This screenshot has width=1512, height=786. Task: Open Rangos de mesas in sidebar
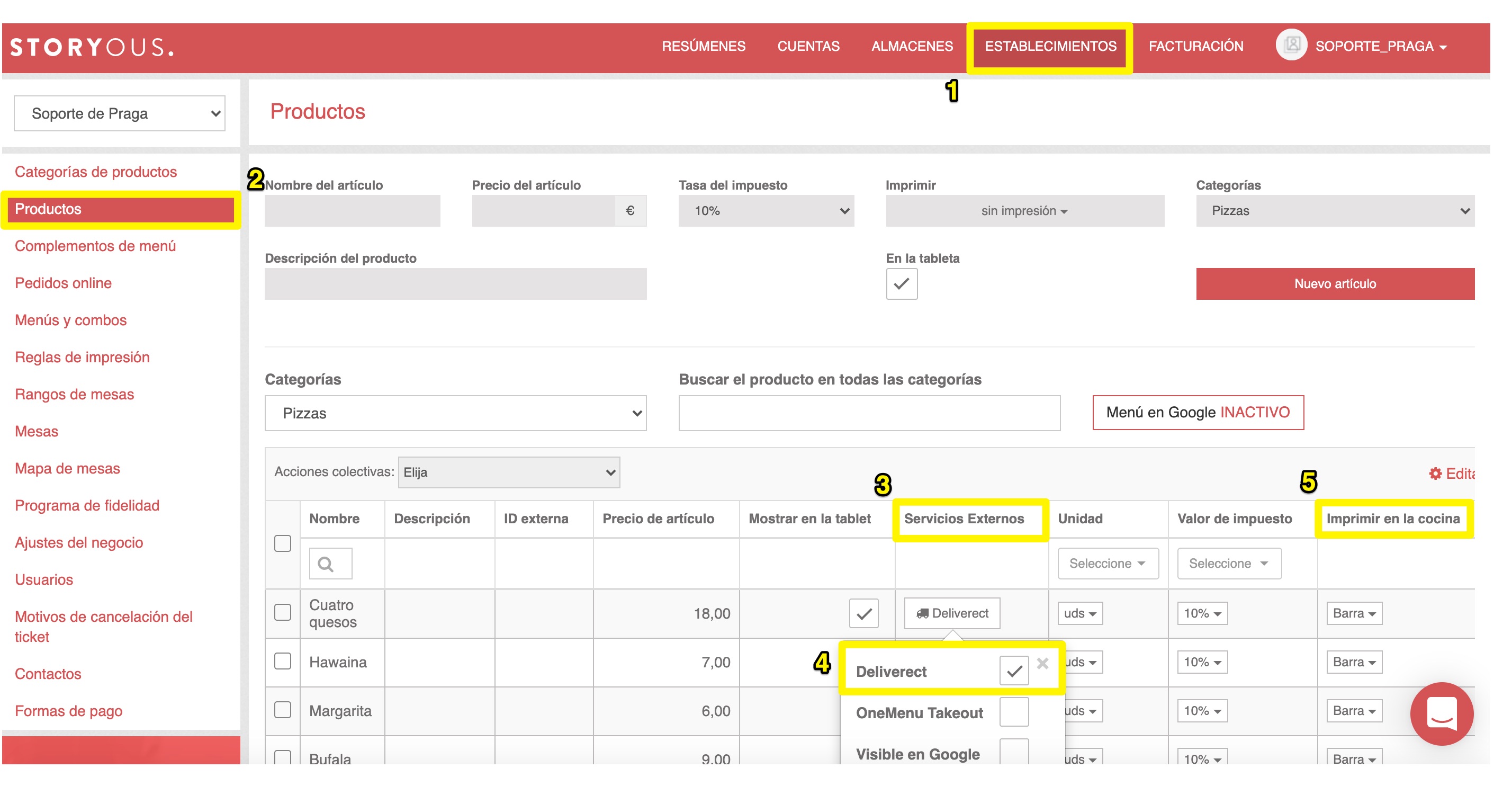pos(75,395)
